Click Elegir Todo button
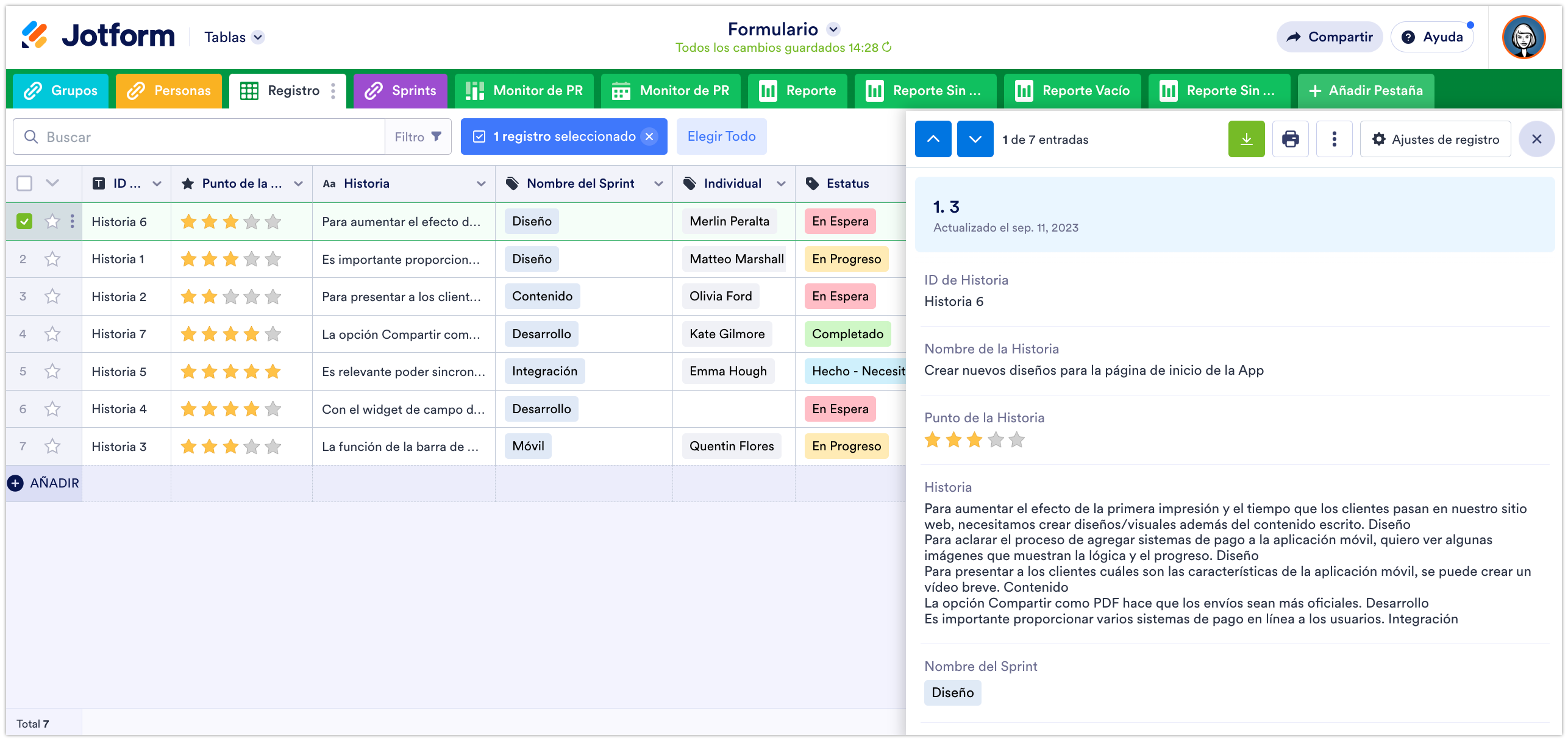1568x741 pixels. point(721,136)
